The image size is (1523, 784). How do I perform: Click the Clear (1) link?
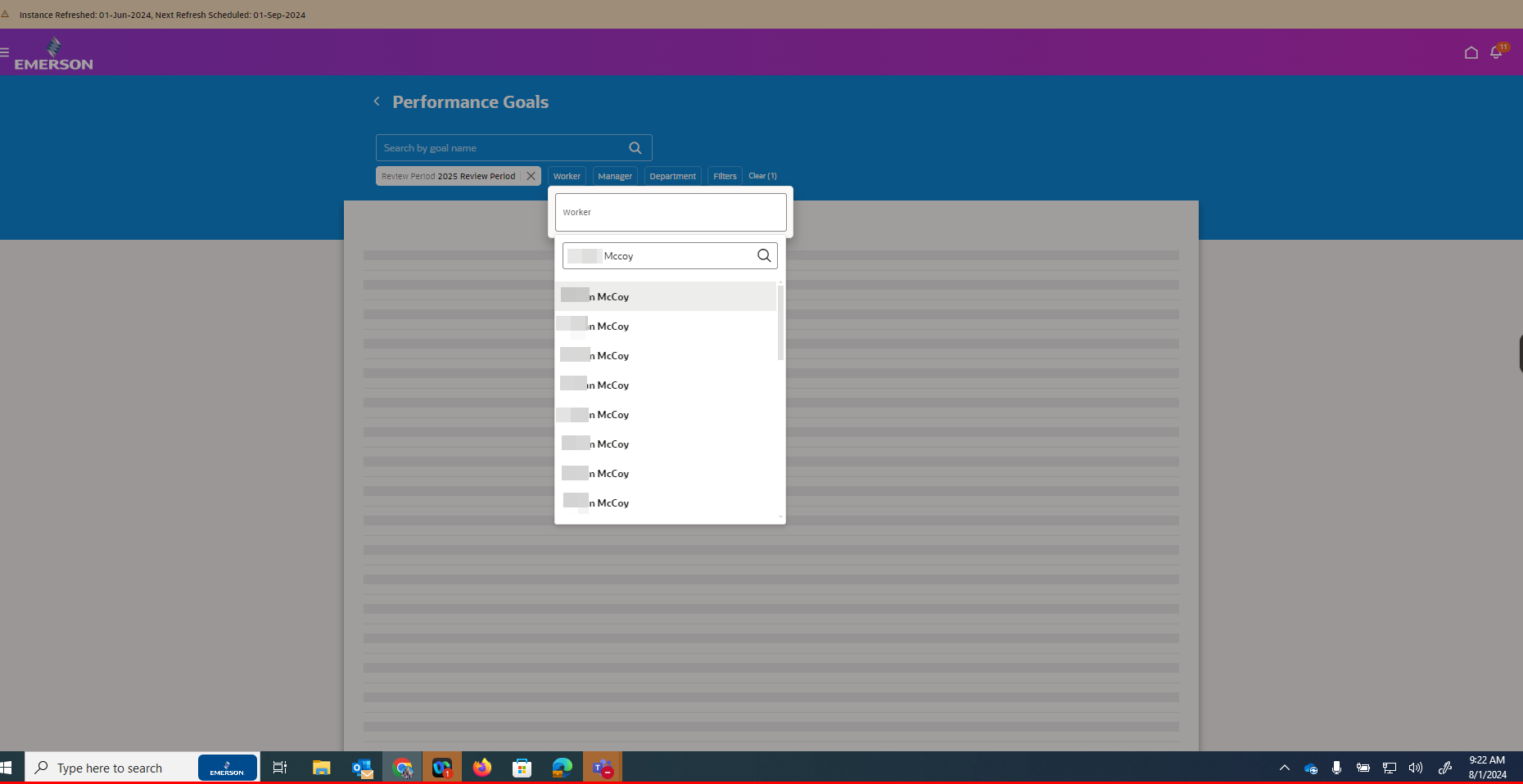pos(761,175)
